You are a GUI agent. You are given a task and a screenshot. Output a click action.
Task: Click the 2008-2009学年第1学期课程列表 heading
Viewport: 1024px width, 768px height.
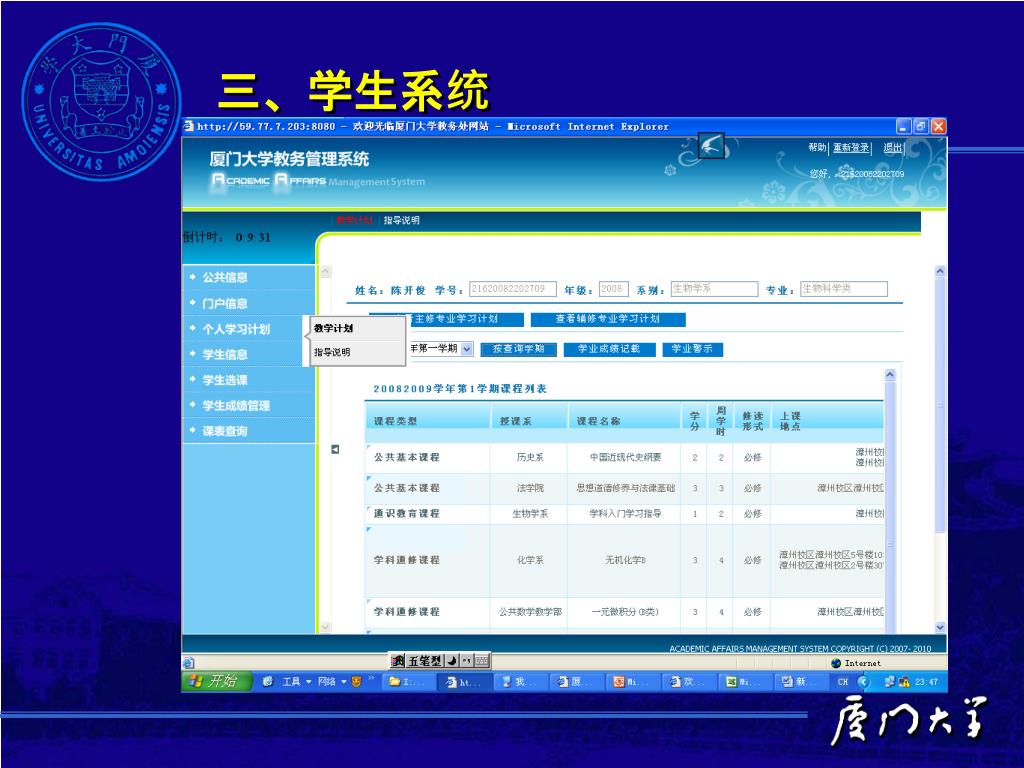460,389
